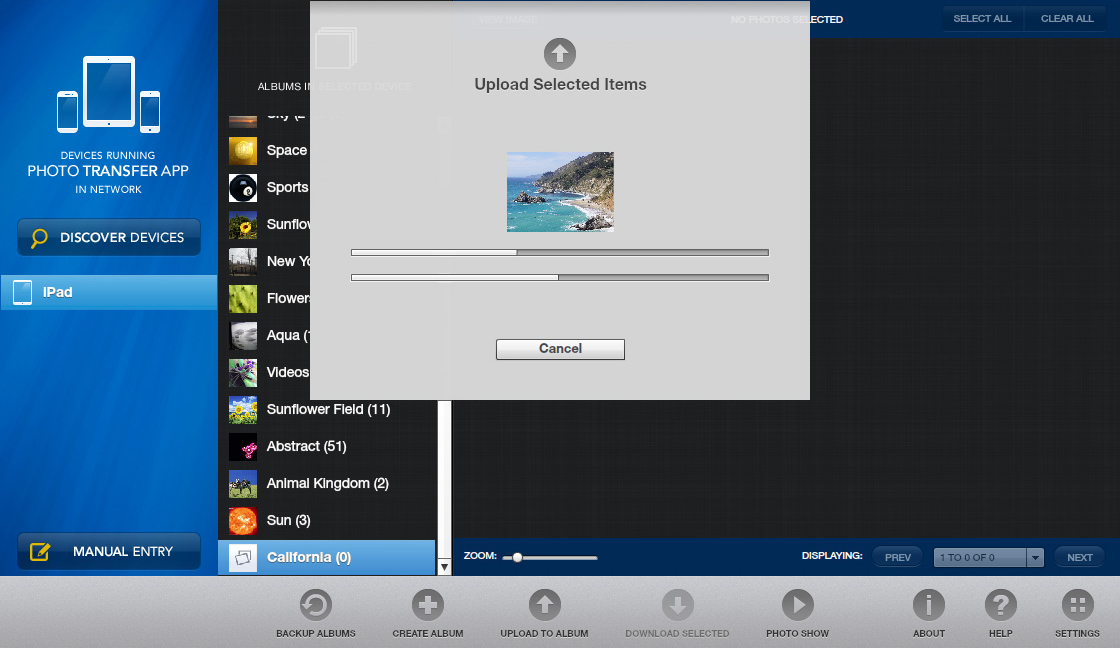Open the Abstract album
Viewport: 1120px width, 648px height.
306,447
